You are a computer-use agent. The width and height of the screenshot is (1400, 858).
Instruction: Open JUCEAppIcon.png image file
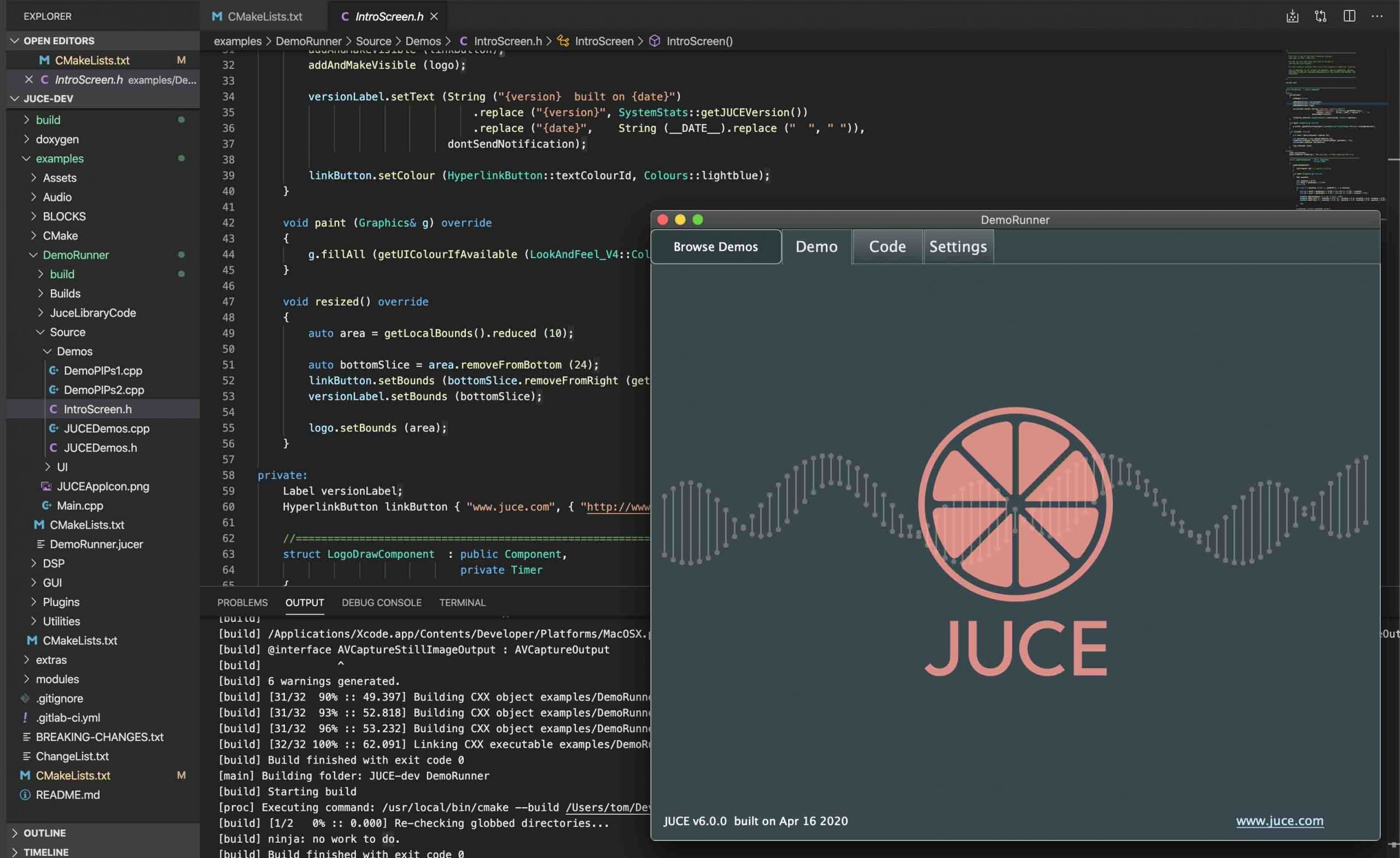click(x=102, y=486)
